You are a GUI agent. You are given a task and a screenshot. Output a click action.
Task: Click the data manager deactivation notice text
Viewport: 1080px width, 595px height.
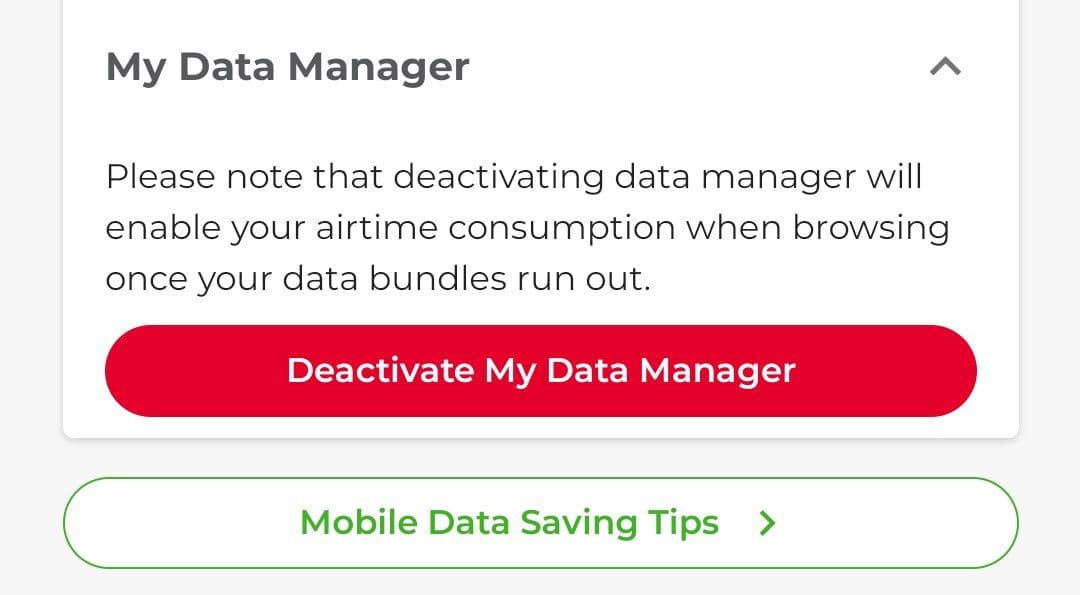click(528, 227)
